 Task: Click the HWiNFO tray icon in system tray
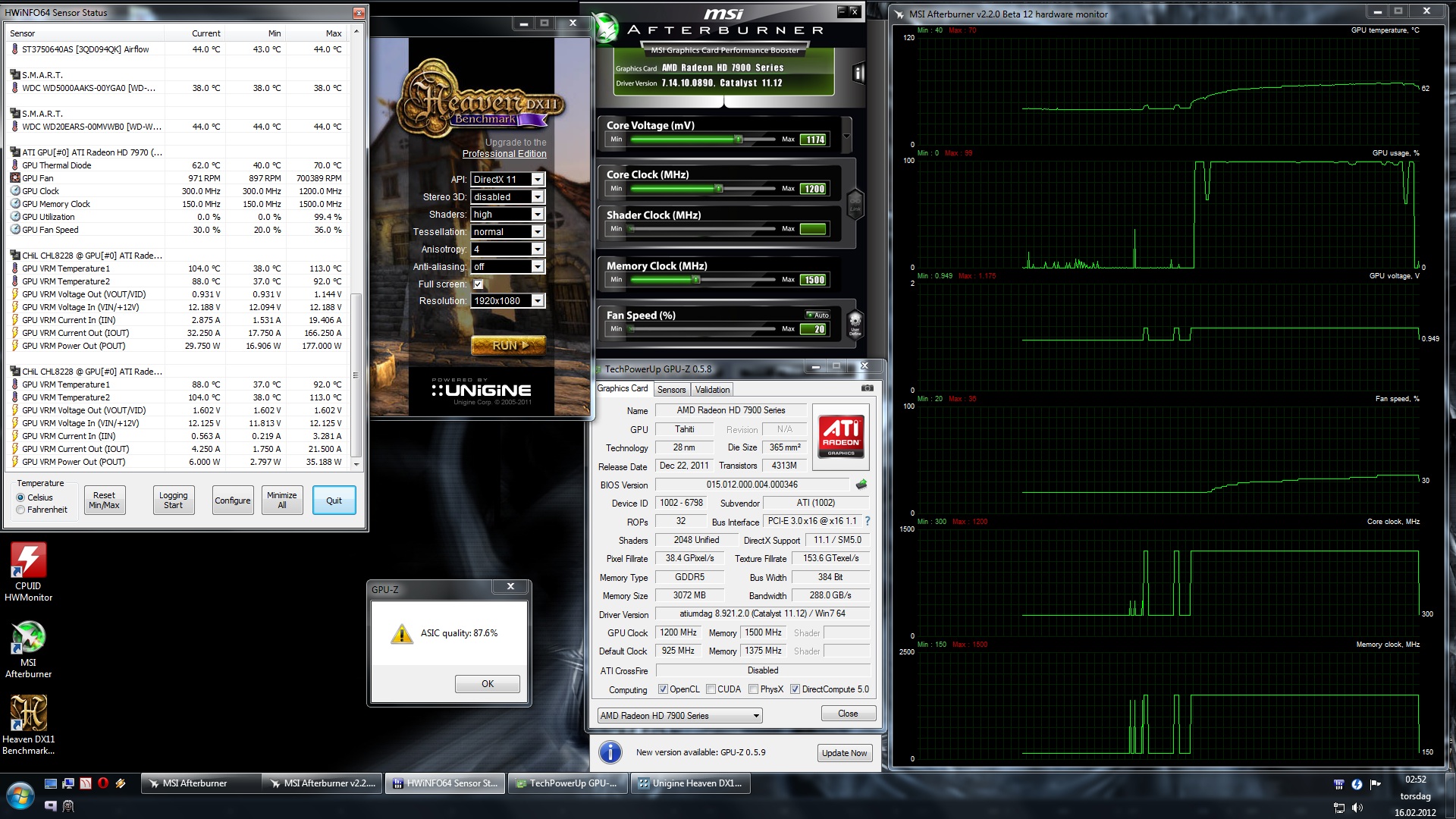(x=1338, y=784)
